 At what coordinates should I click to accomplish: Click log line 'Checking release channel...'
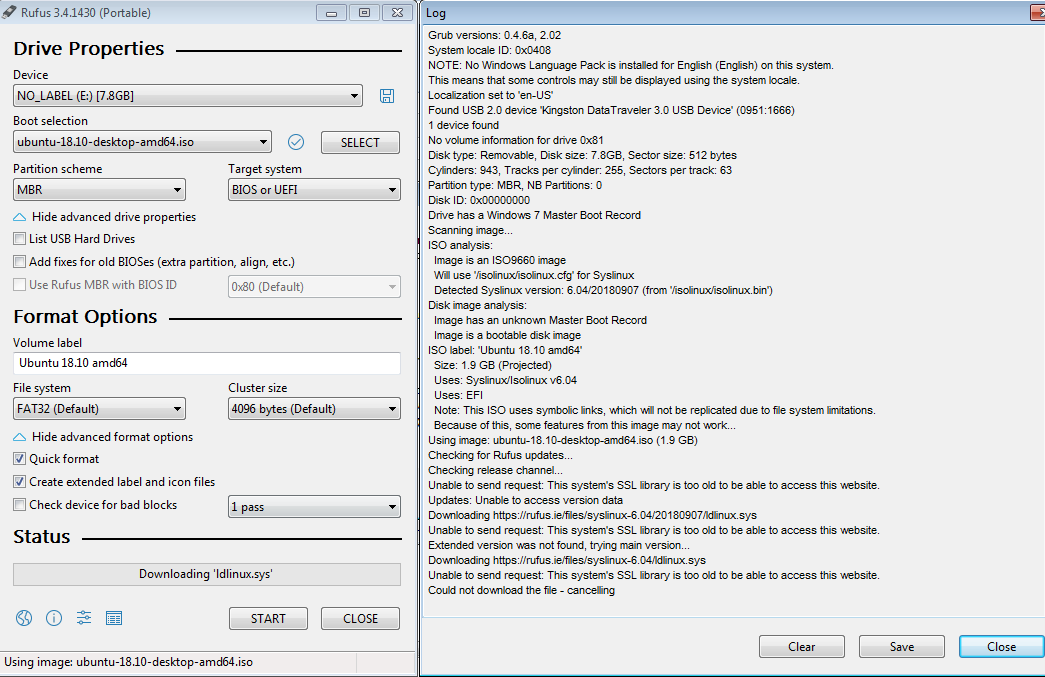495,470
